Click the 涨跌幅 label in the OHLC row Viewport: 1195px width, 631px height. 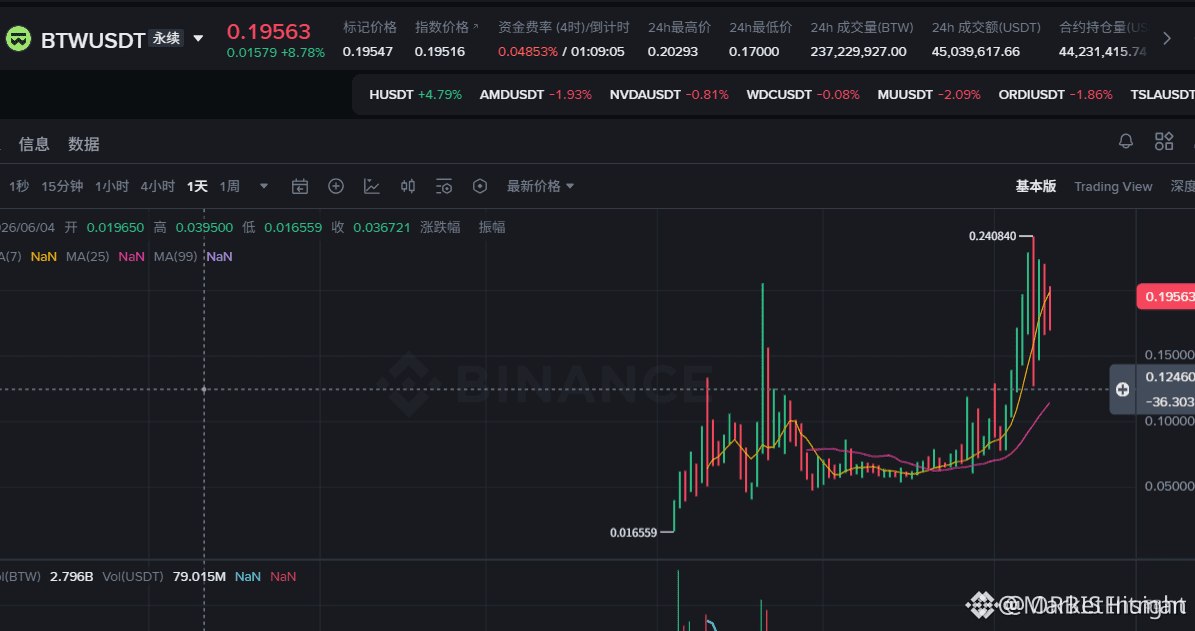pyautogui.click(x=441, y=227)
